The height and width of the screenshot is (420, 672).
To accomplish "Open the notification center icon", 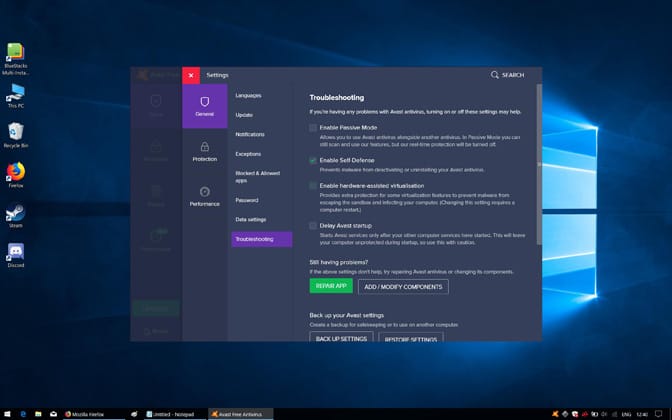I will click(x=659, y=414).
